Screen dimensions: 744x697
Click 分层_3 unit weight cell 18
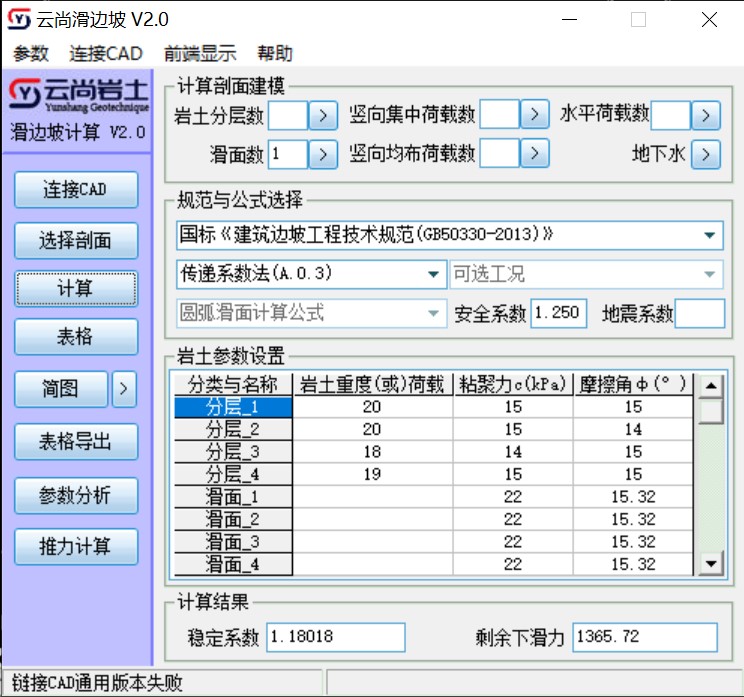click(x=372, y=452)
